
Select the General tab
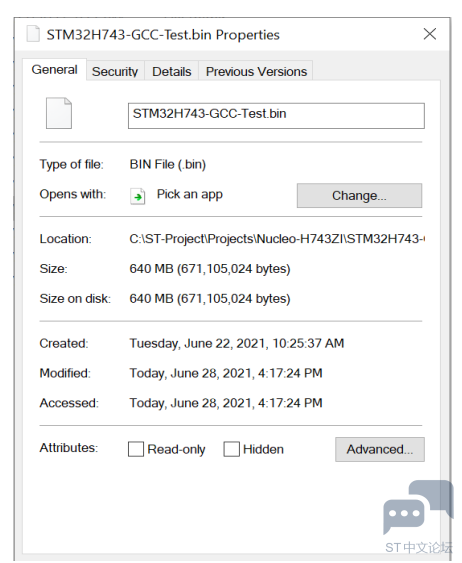pos(55,70)
